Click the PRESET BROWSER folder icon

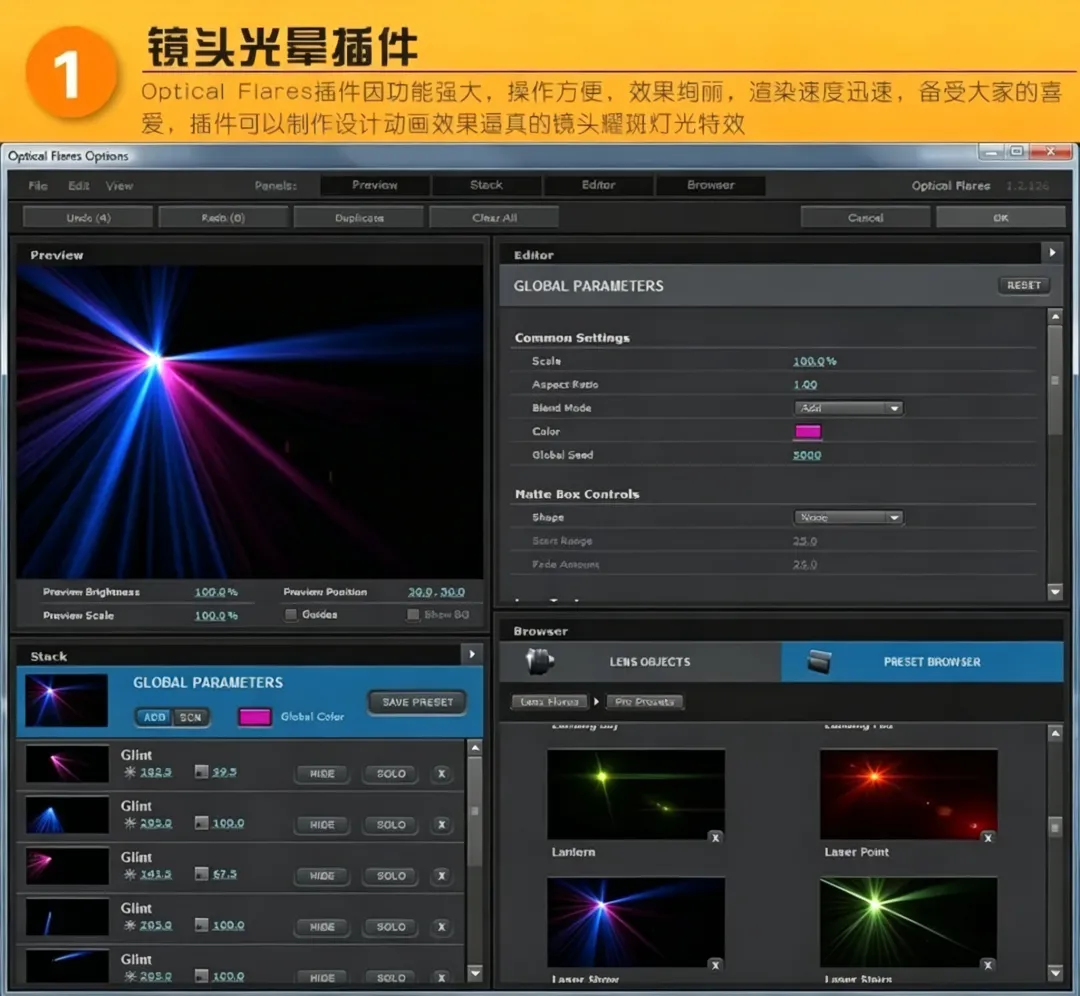(820, 661)
